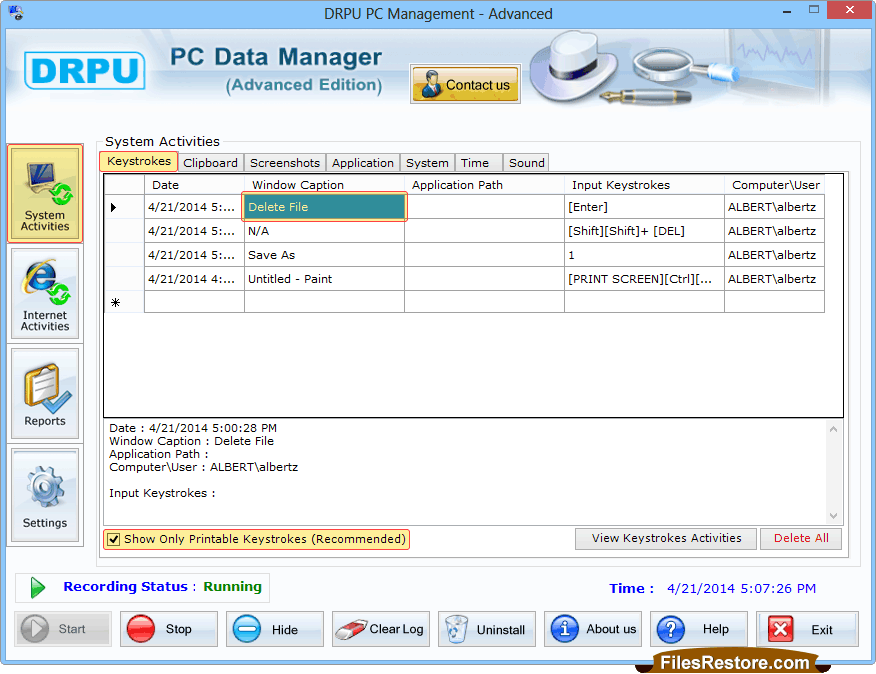The width and height of the screenshot is (876, 674).
Task: Select the N/A window caption cell
Action: (325, 231)
